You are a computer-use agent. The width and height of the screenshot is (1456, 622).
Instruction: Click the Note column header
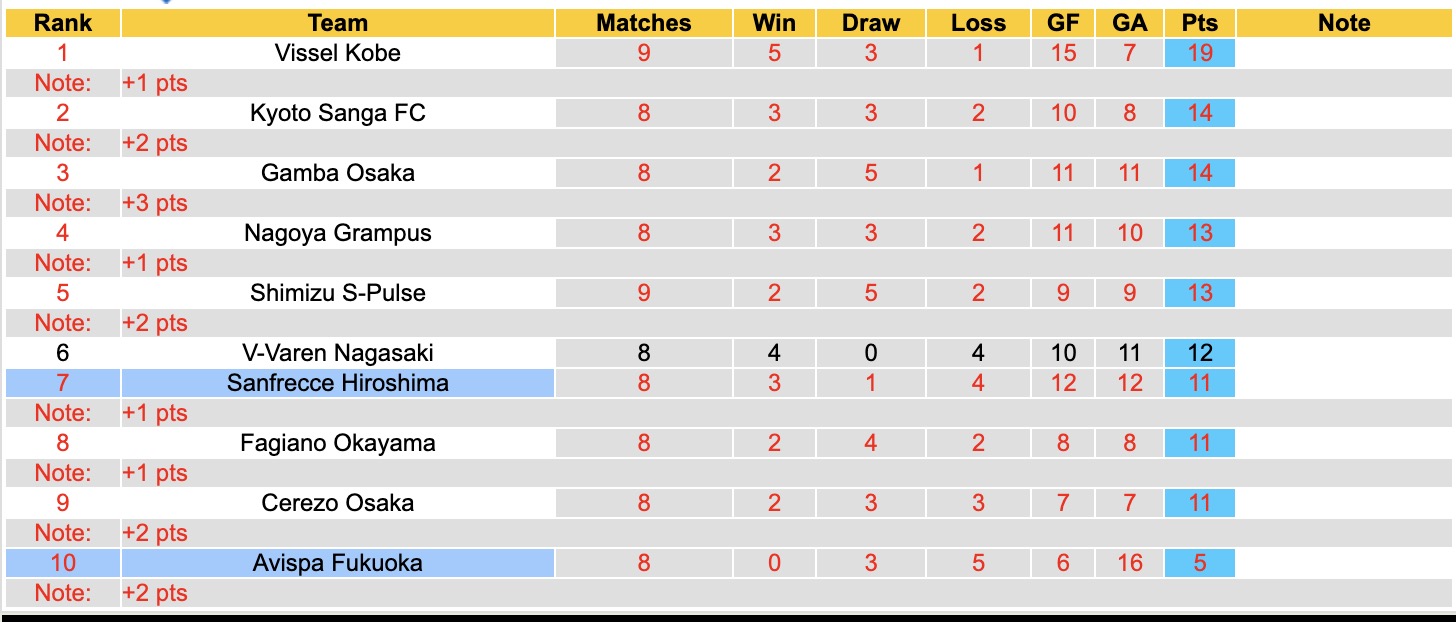pyautogui.click(x=1344, y=23)
